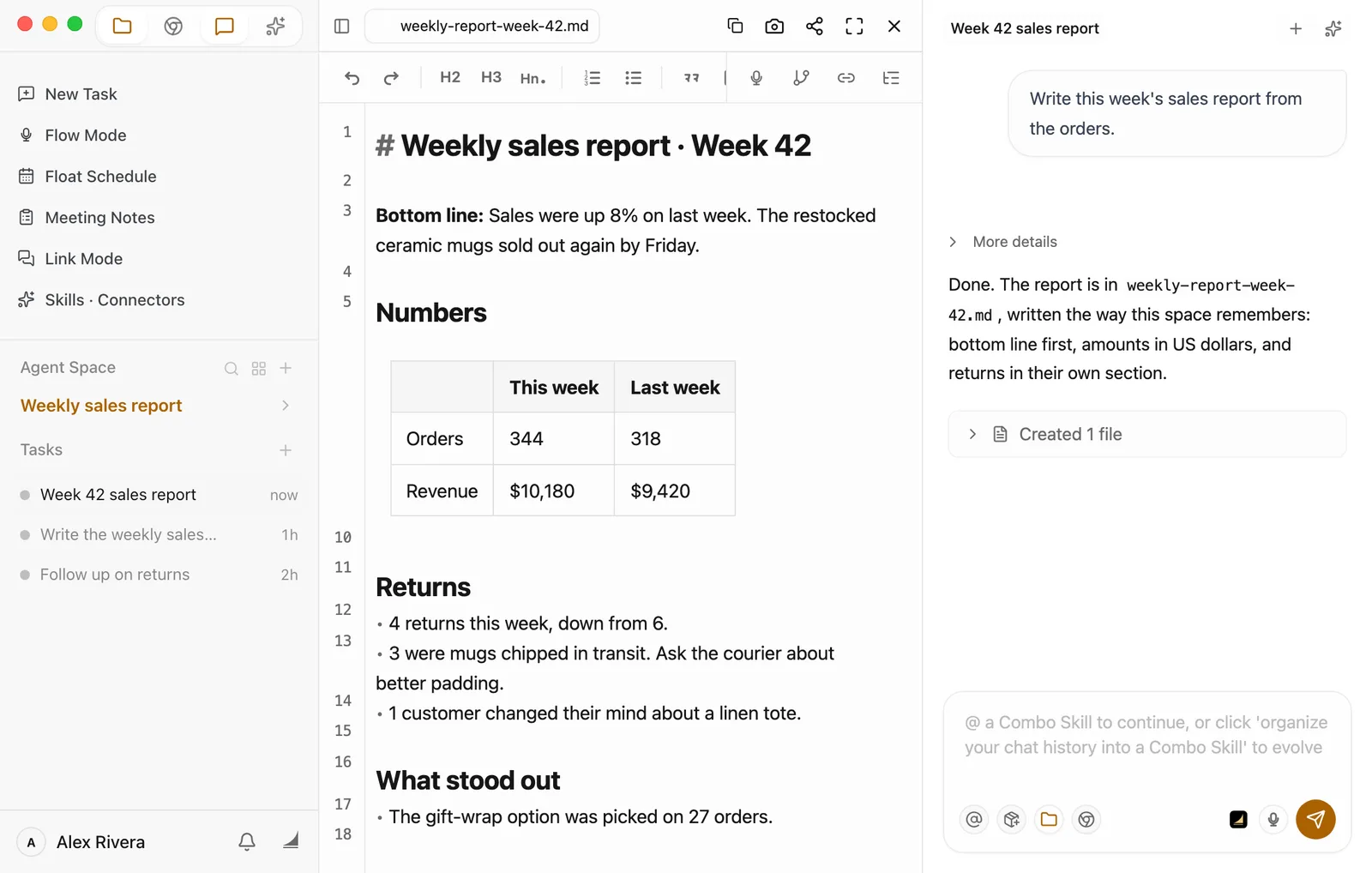1372x873 pixels.
Task: Click the triangle icon beside the bell
Action: click(x=291, y=840)
